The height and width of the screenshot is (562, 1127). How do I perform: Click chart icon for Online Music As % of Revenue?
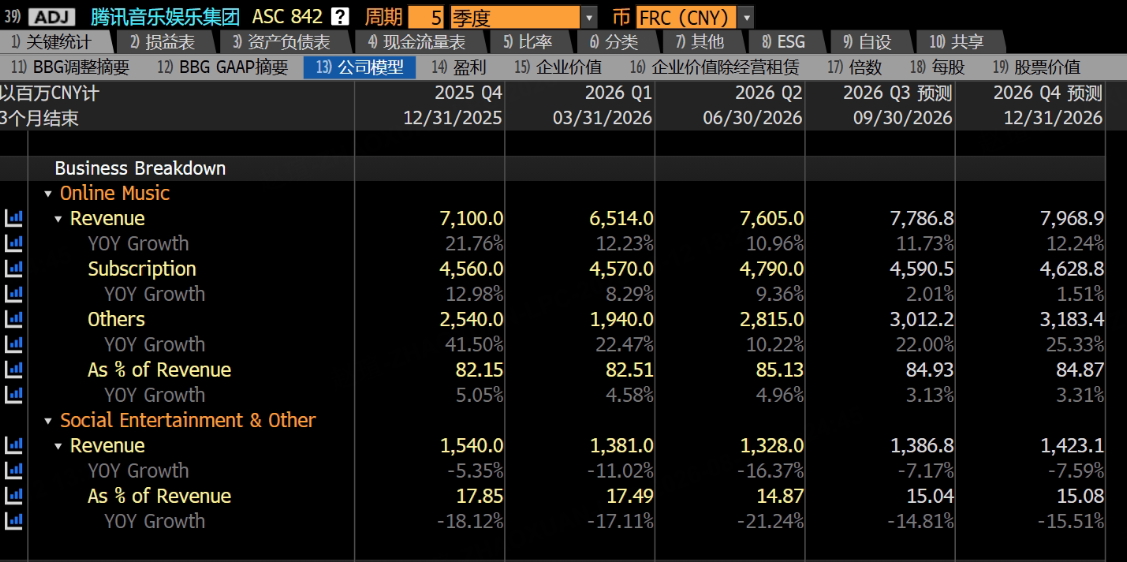click(x=14, y=369)
